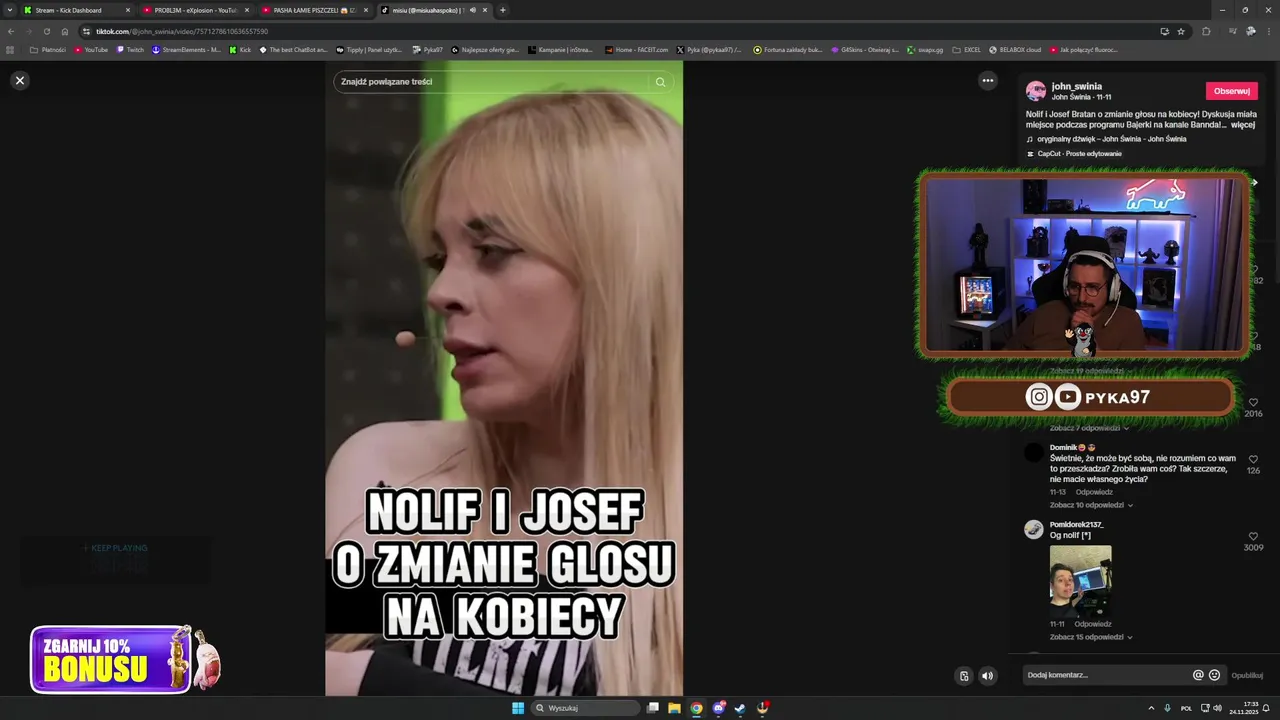Click the Instagram icon on PYKA97 banner
Image resolution: width=1280 pixels, height=720 pixels.
click(1039, 397)
